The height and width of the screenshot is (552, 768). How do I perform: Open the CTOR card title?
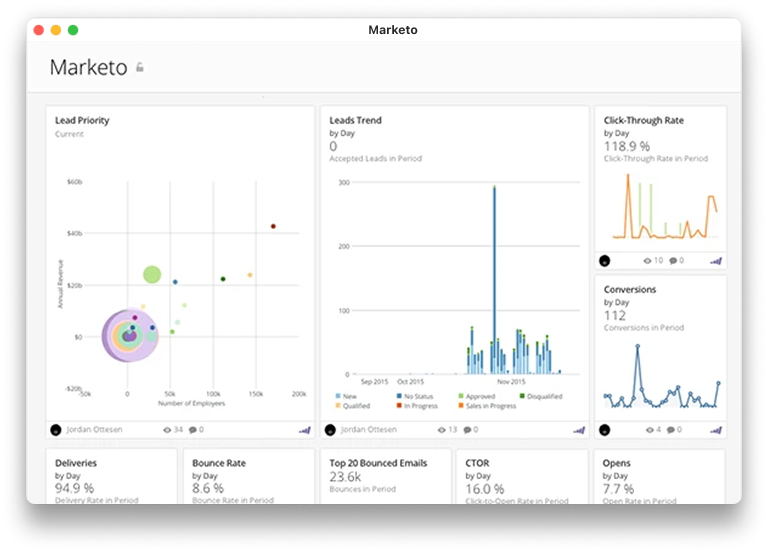pos(477,463)
